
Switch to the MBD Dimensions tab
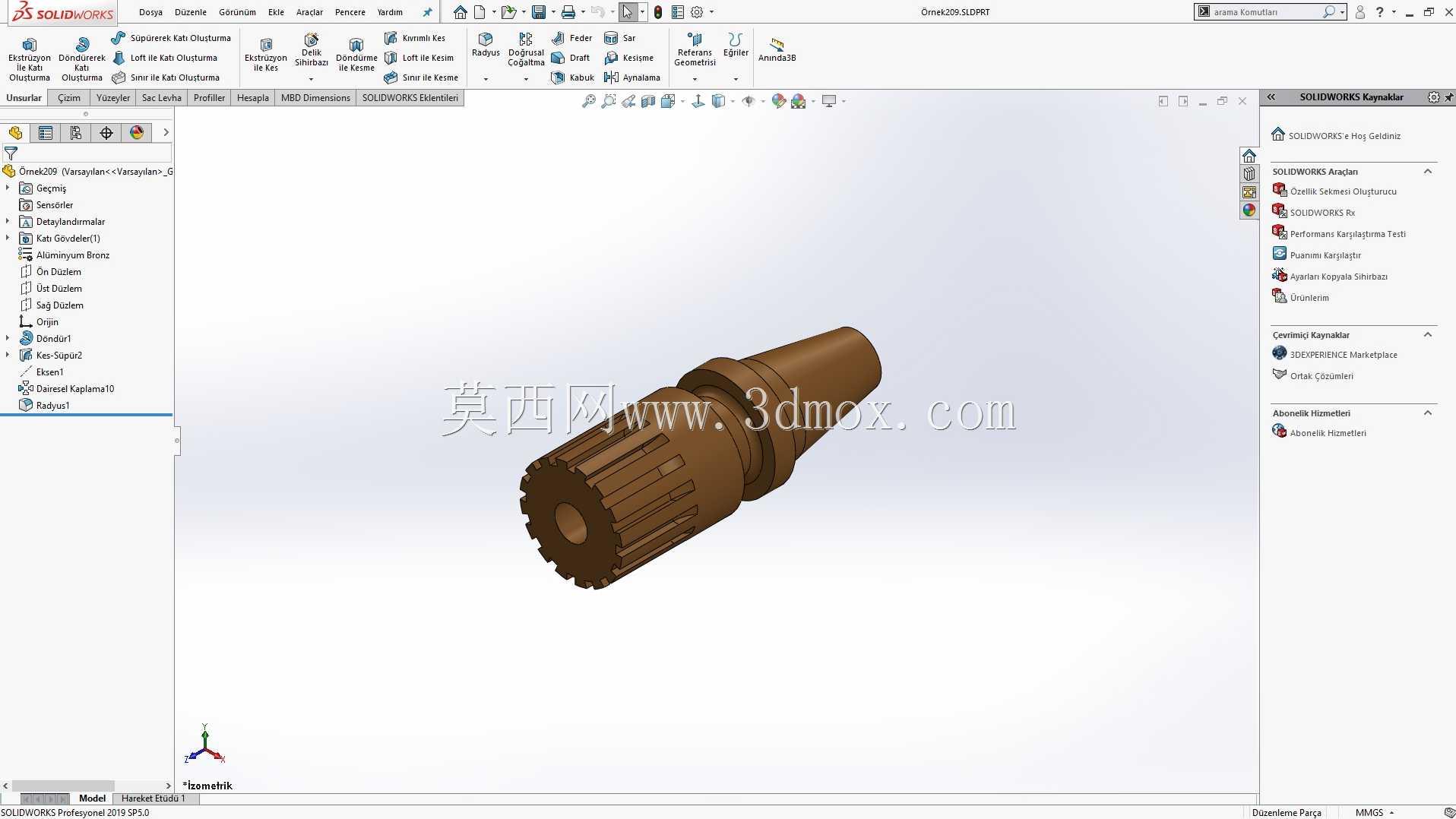[x=315, y=98]
